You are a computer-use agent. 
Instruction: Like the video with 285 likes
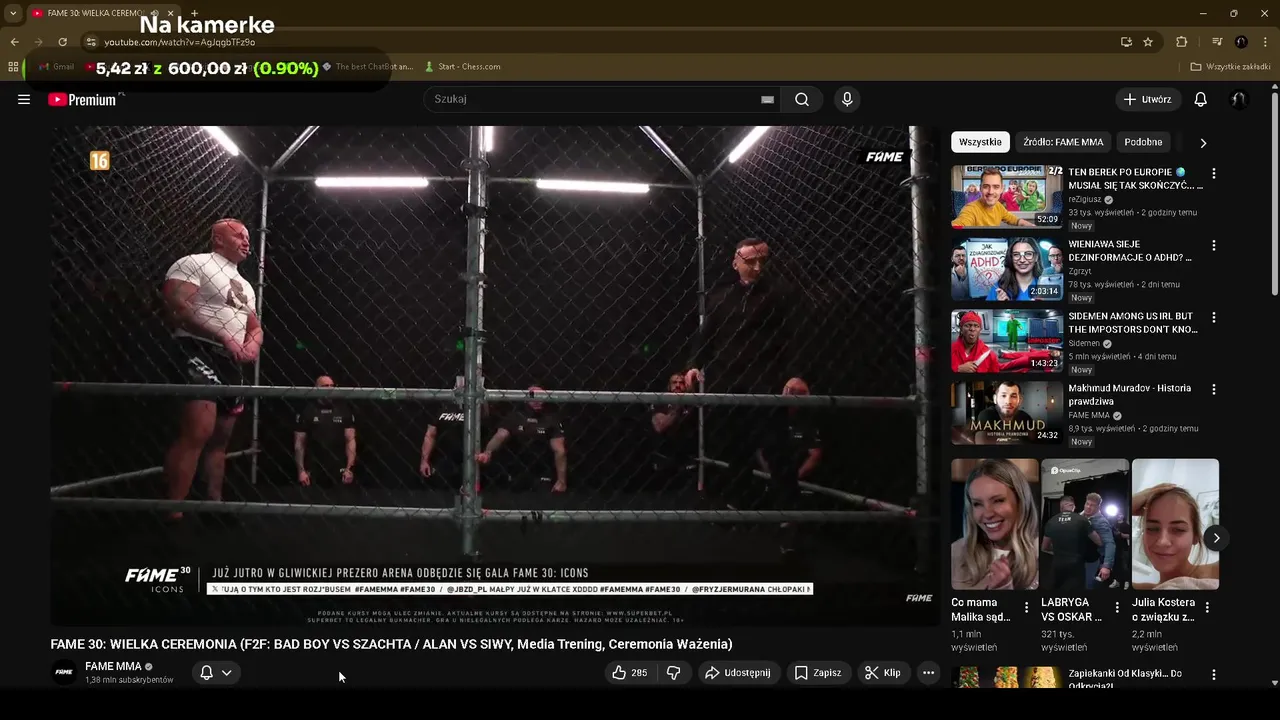631,673
